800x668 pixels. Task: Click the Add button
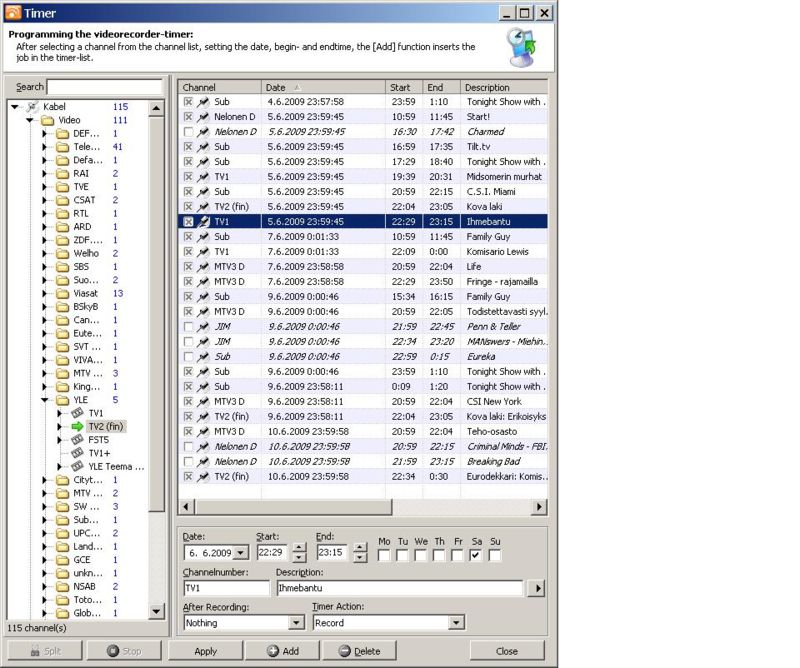(x=283, y=651)
